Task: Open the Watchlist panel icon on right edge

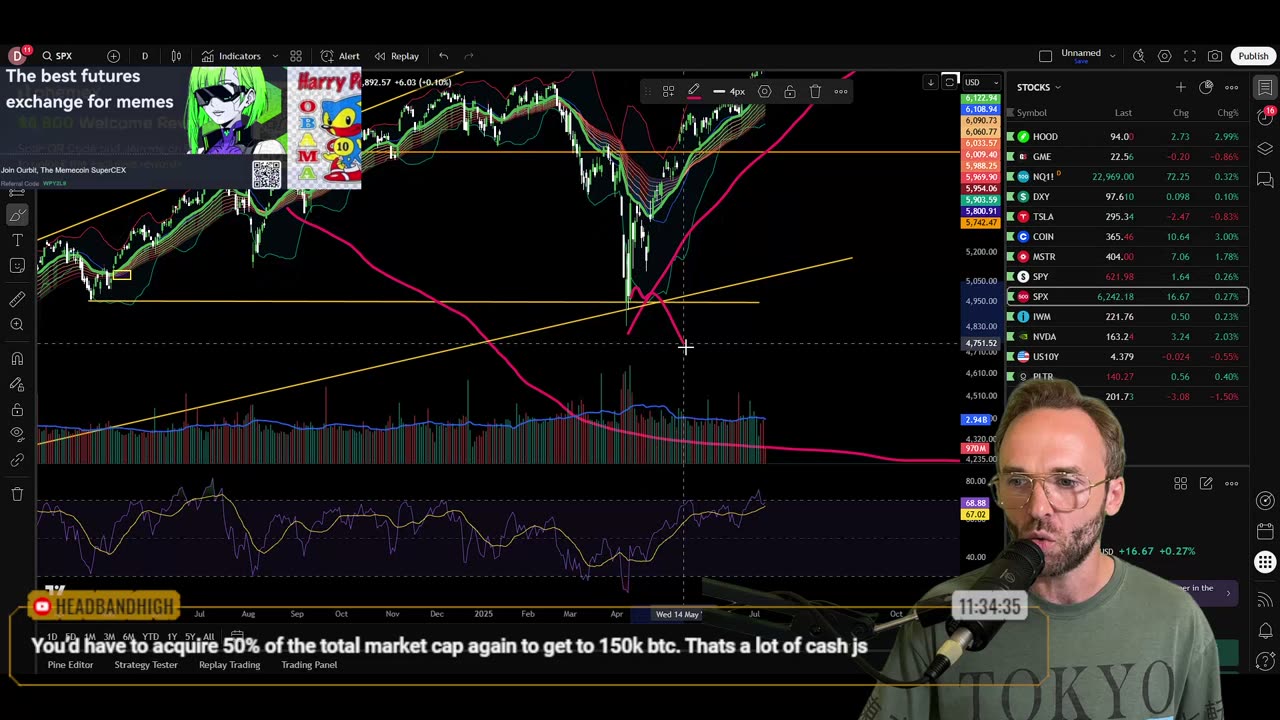Action: click(1265, 88)
